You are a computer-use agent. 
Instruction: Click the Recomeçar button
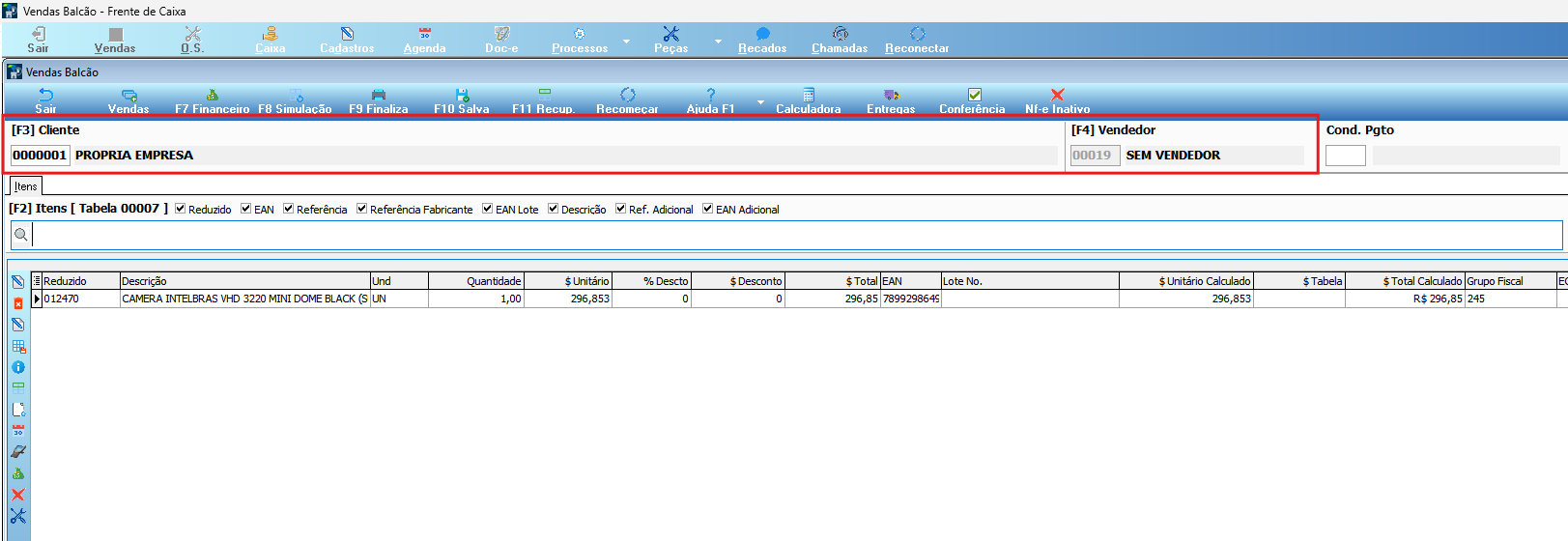[x=627, y=100]
